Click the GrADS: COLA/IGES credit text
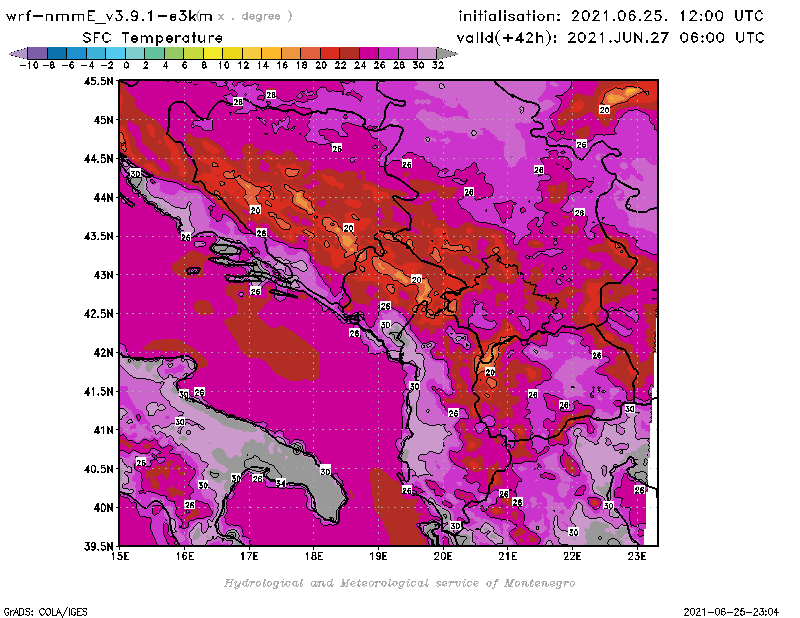 [40, 609]
